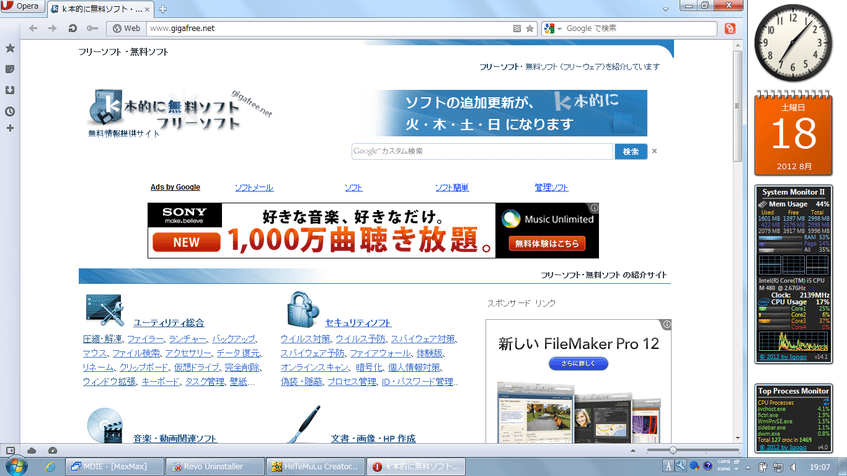The width and height of the screenshot is (847, 476).
Task: Switch to Revo Uninstaller taskbar window
Action: (214, 466)
